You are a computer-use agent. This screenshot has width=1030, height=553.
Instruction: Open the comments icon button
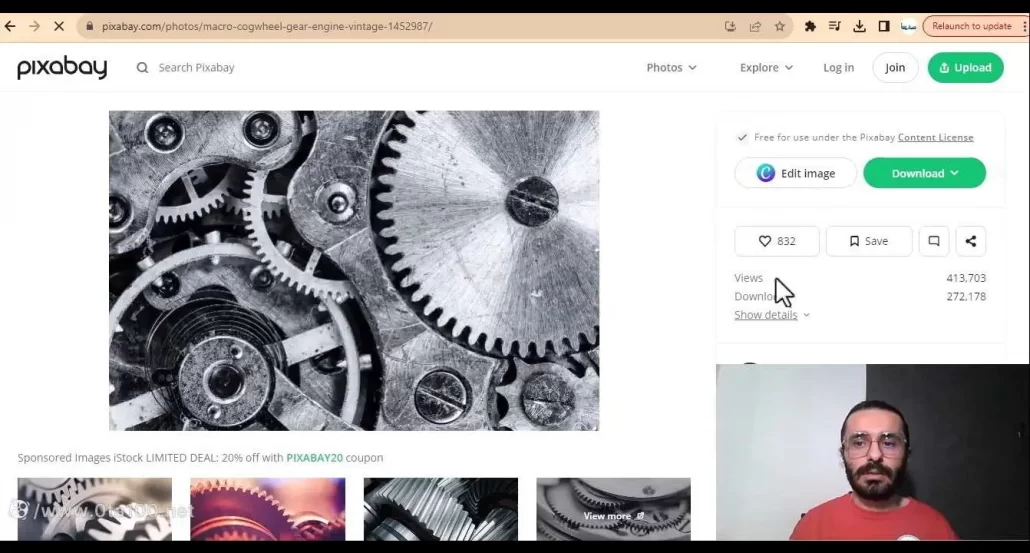click(933, 241)
